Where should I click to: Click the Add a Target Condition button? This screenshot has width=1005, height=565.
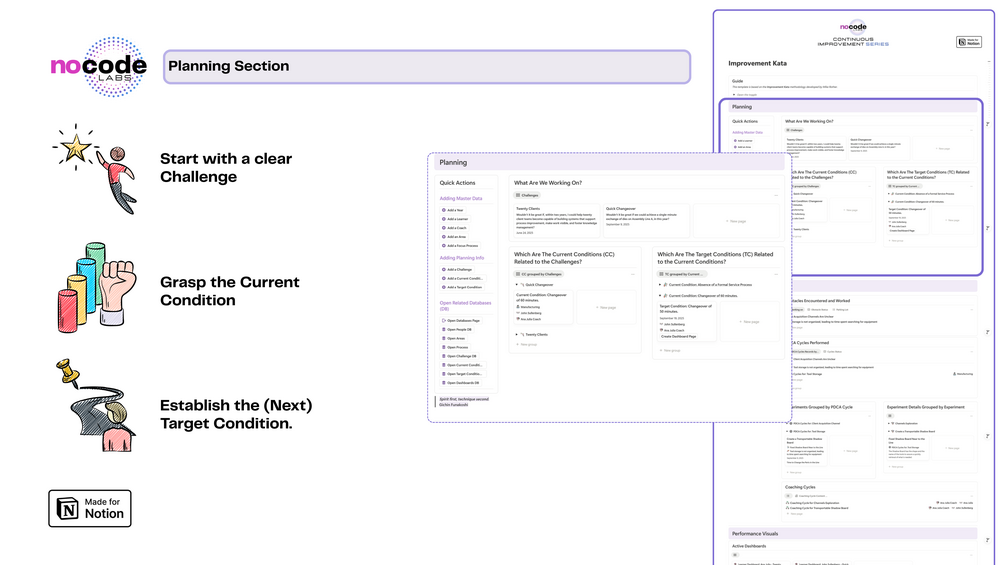coord(462,288)
